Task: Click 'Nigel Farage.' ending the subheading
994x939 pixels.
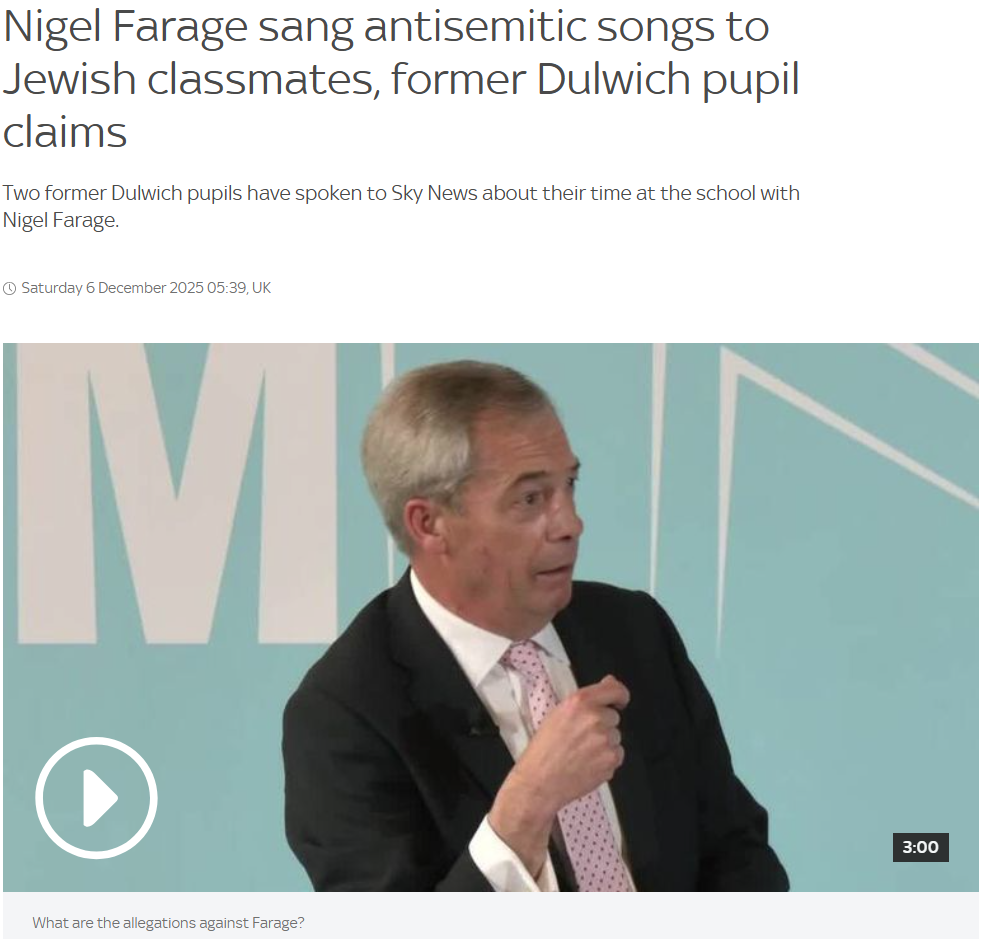Action: pos(61,220)
